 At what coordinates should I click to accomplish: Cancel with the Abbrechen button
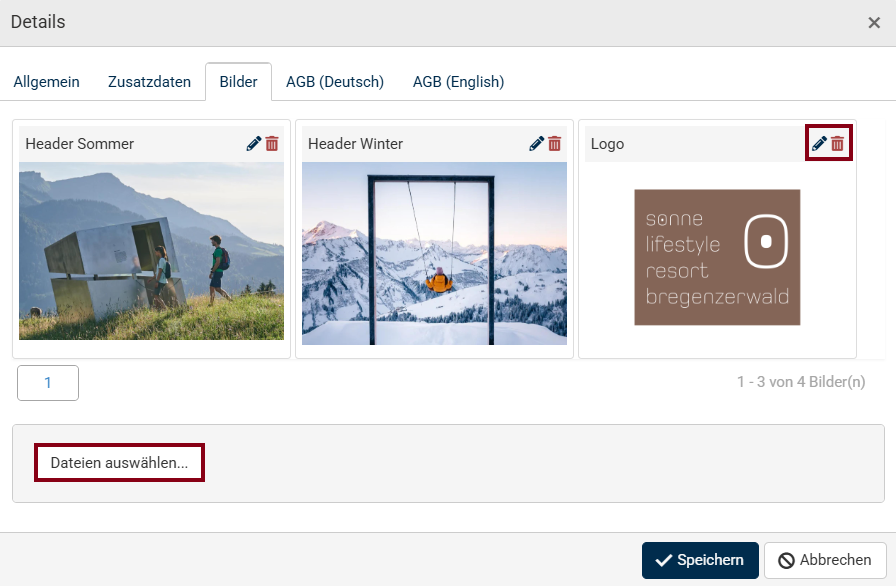[x=825, y=560]
